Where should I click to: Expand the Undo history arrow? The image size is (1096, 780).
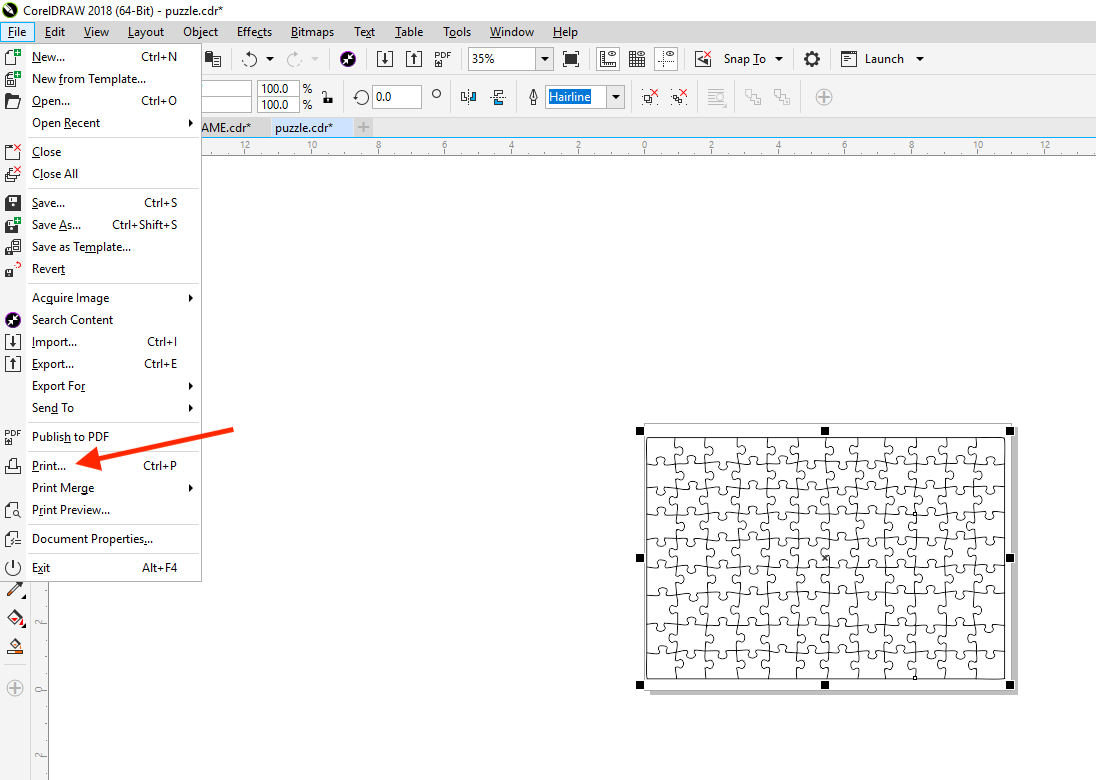(270, 59)
